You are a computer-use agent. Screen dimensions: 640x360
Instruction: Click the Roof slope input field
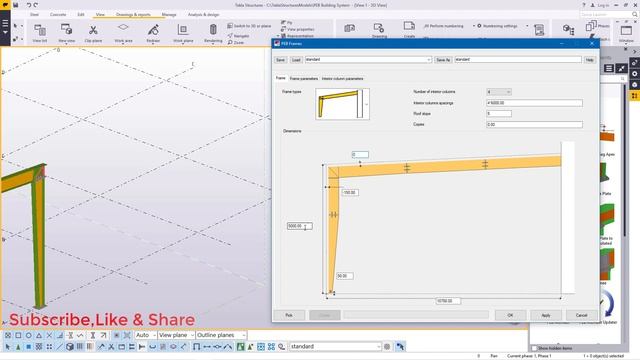(499, 113)
